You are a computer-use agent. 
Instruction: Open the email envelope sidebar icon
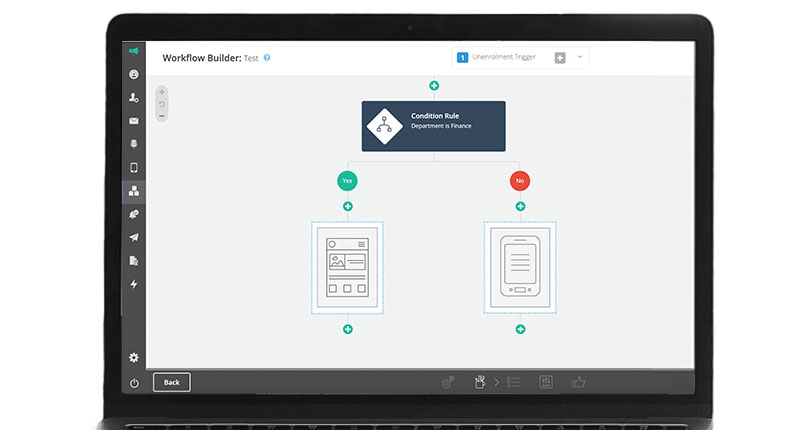pyautogui.click(x=134, y=121)
